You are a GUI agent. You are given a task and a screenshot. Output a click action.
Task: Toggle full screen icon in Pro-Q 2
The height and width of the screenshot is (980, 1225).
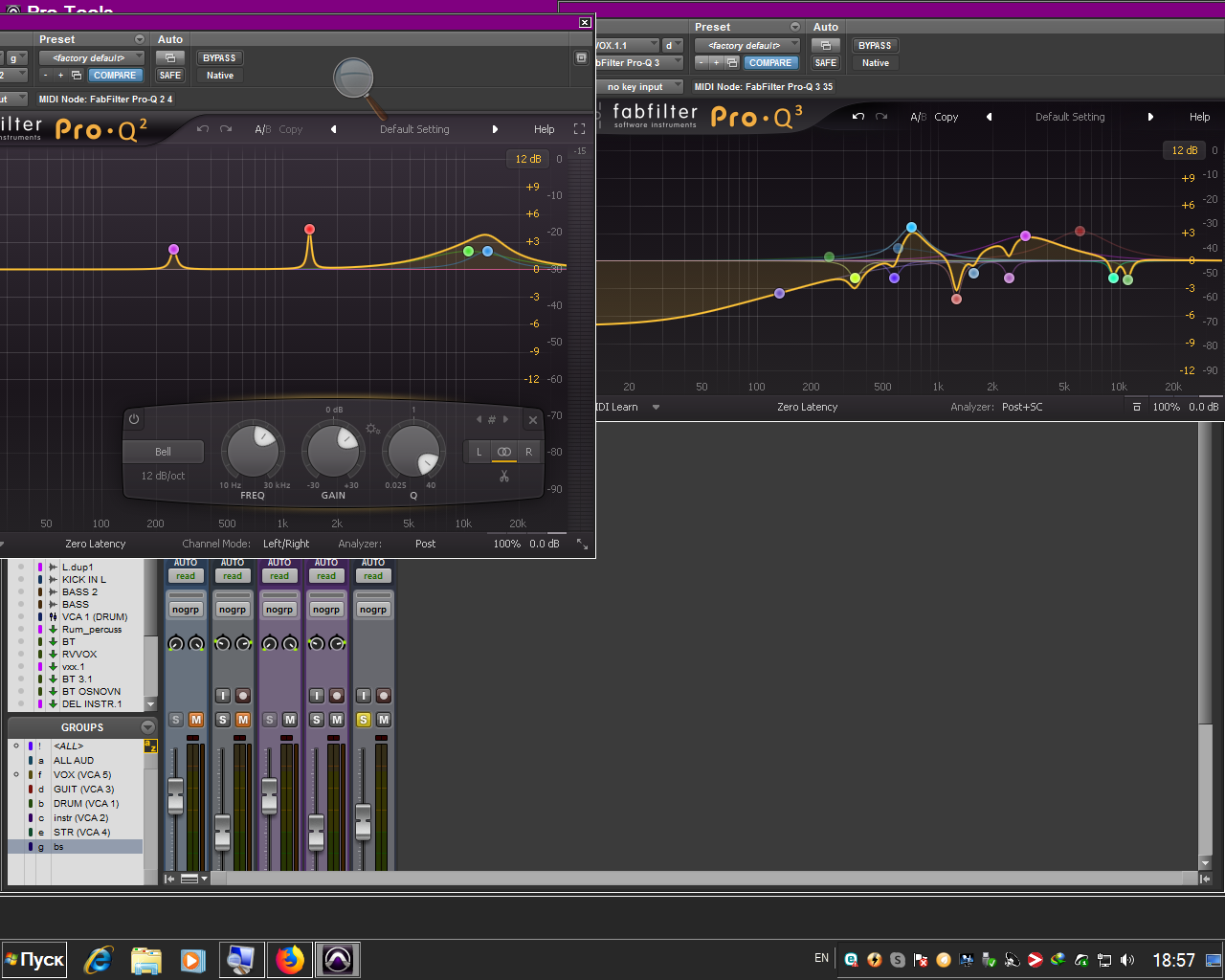click(579, 129)
